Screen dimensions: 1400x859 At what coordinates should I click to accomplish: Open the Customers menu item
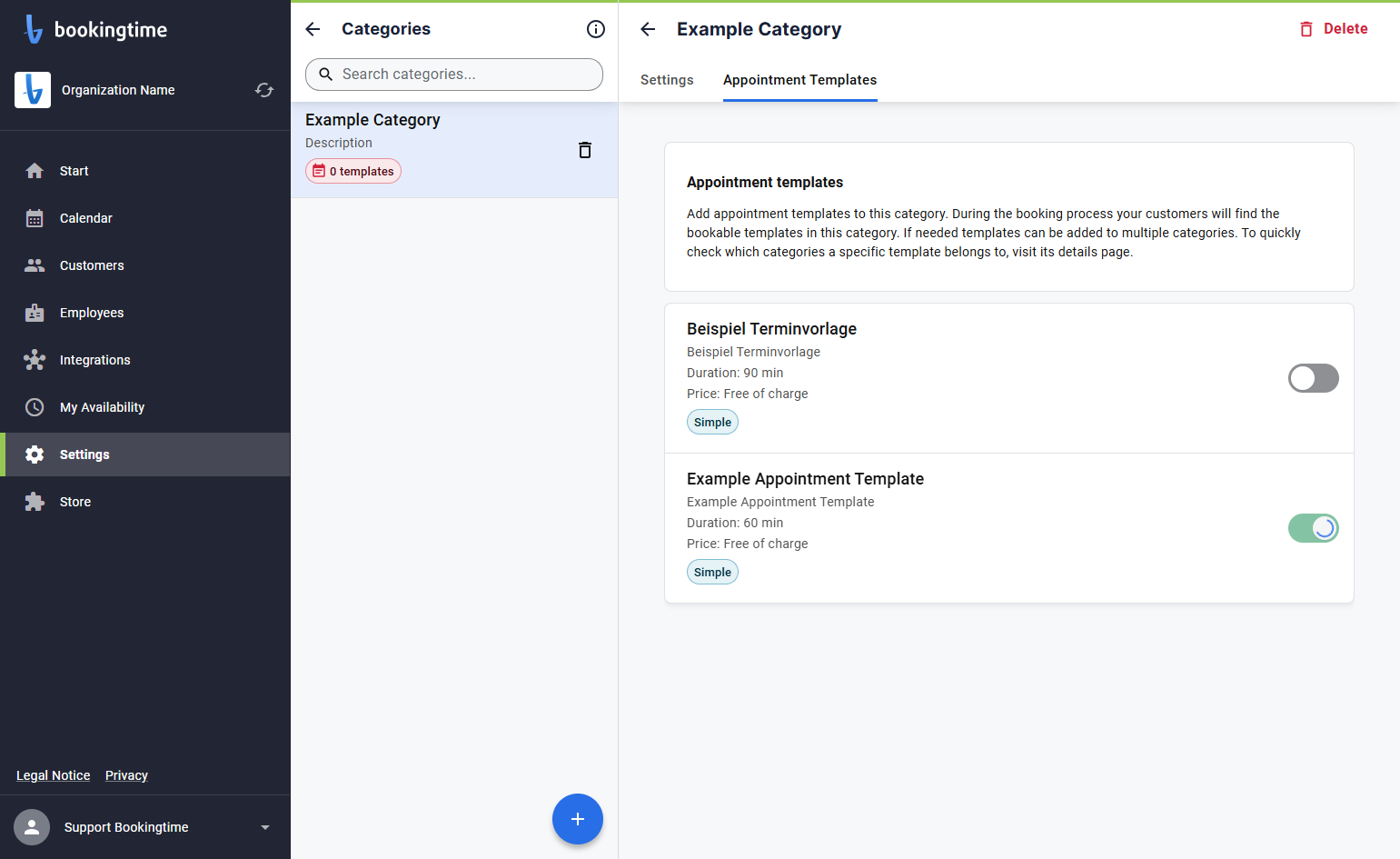[145, 265]
